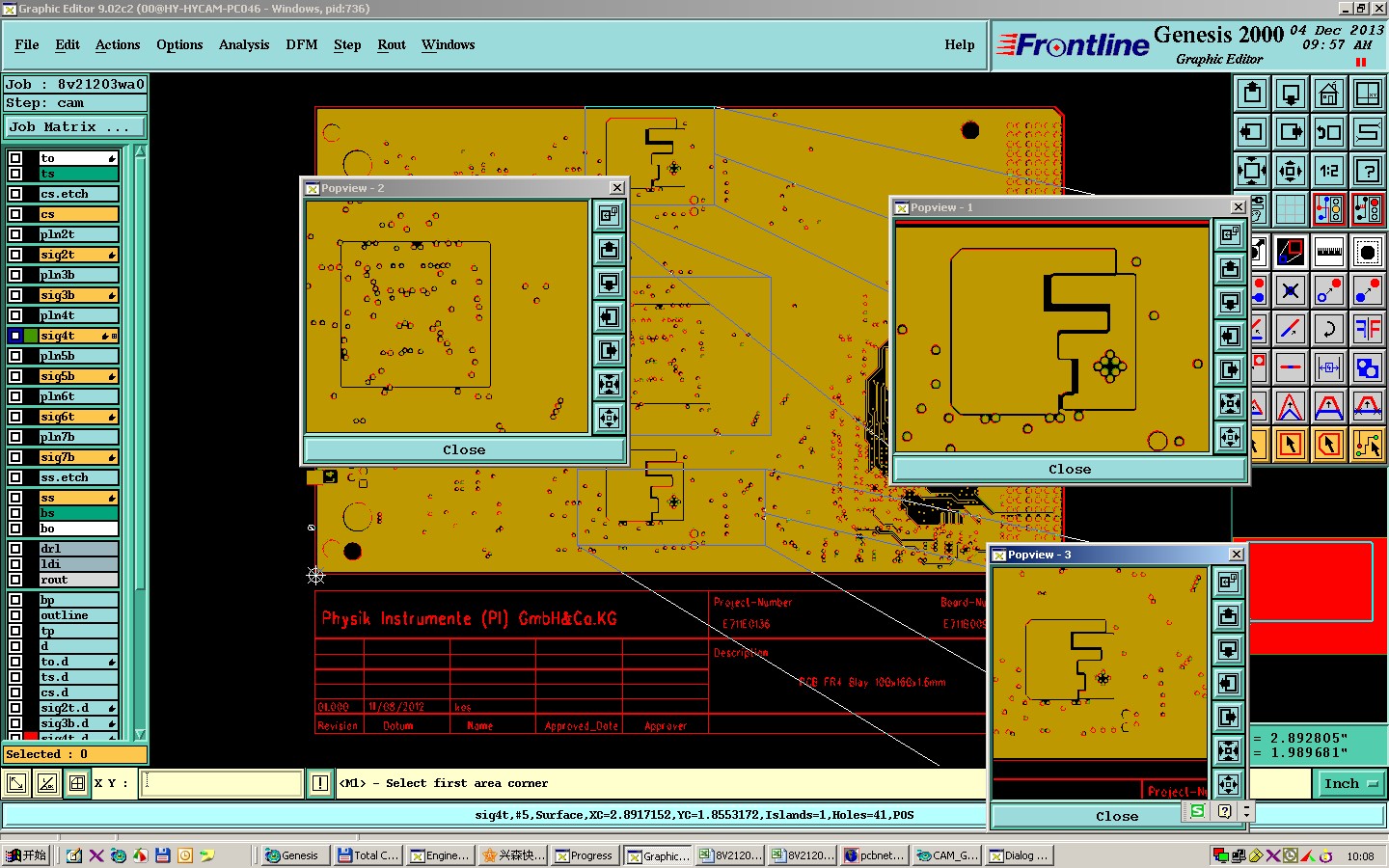1389x868 pixels.
Task: Click the Windows start button
Action: 26,855
